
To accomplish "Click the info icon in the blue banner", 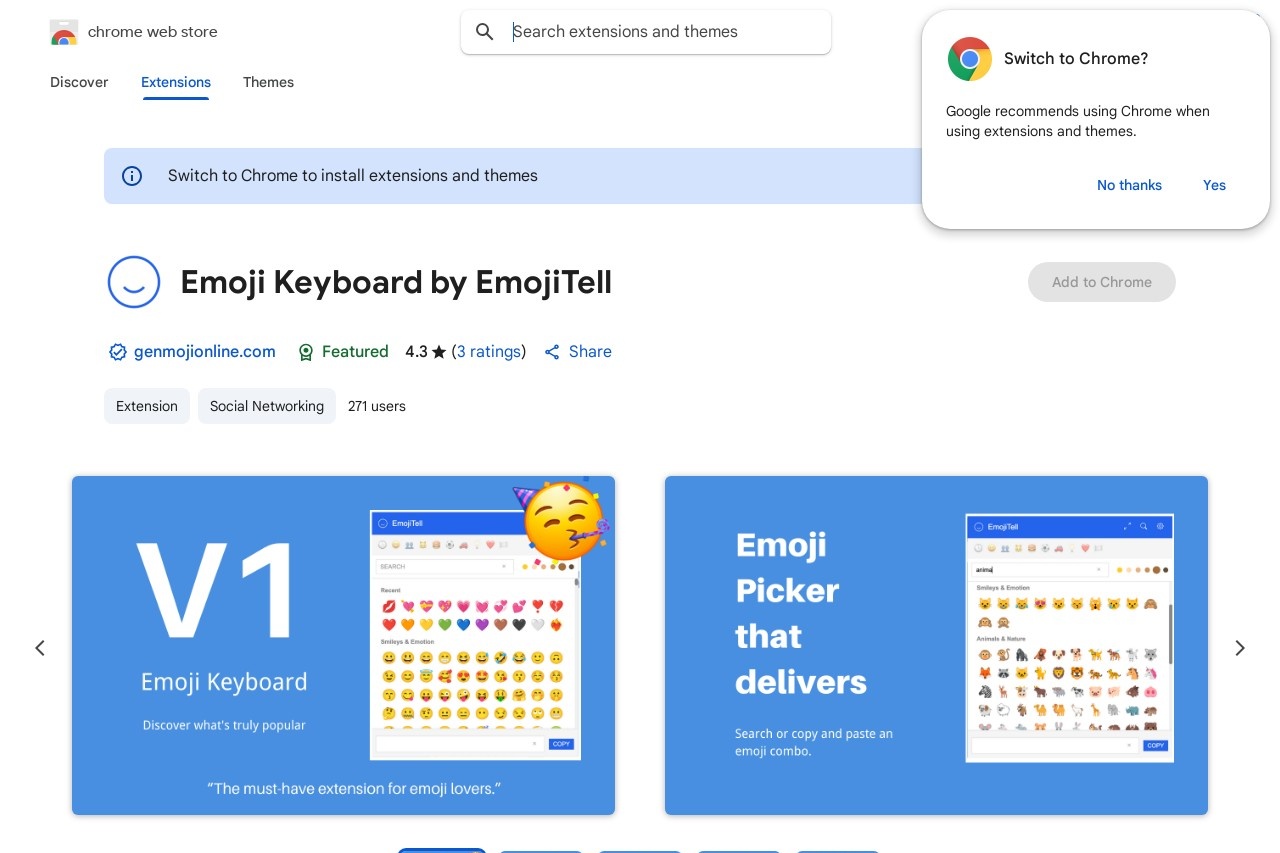I will pos(132,176).
